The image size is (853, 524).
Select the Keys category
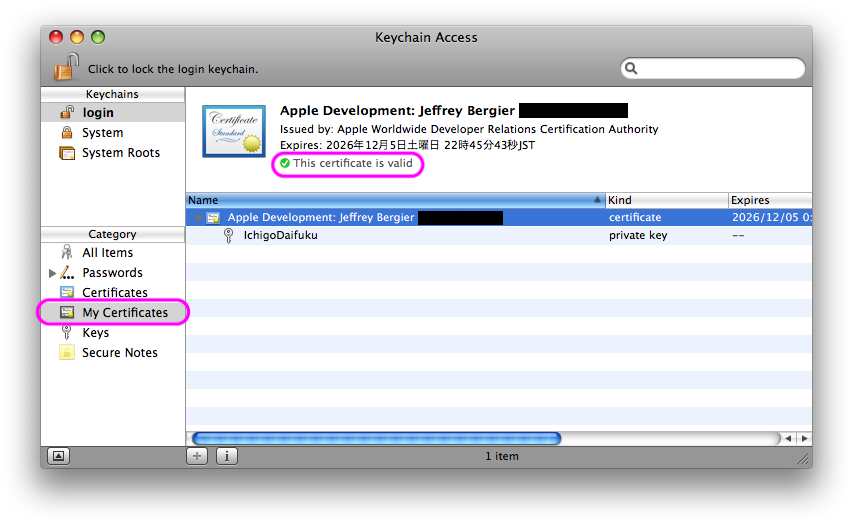click(95, 333)
